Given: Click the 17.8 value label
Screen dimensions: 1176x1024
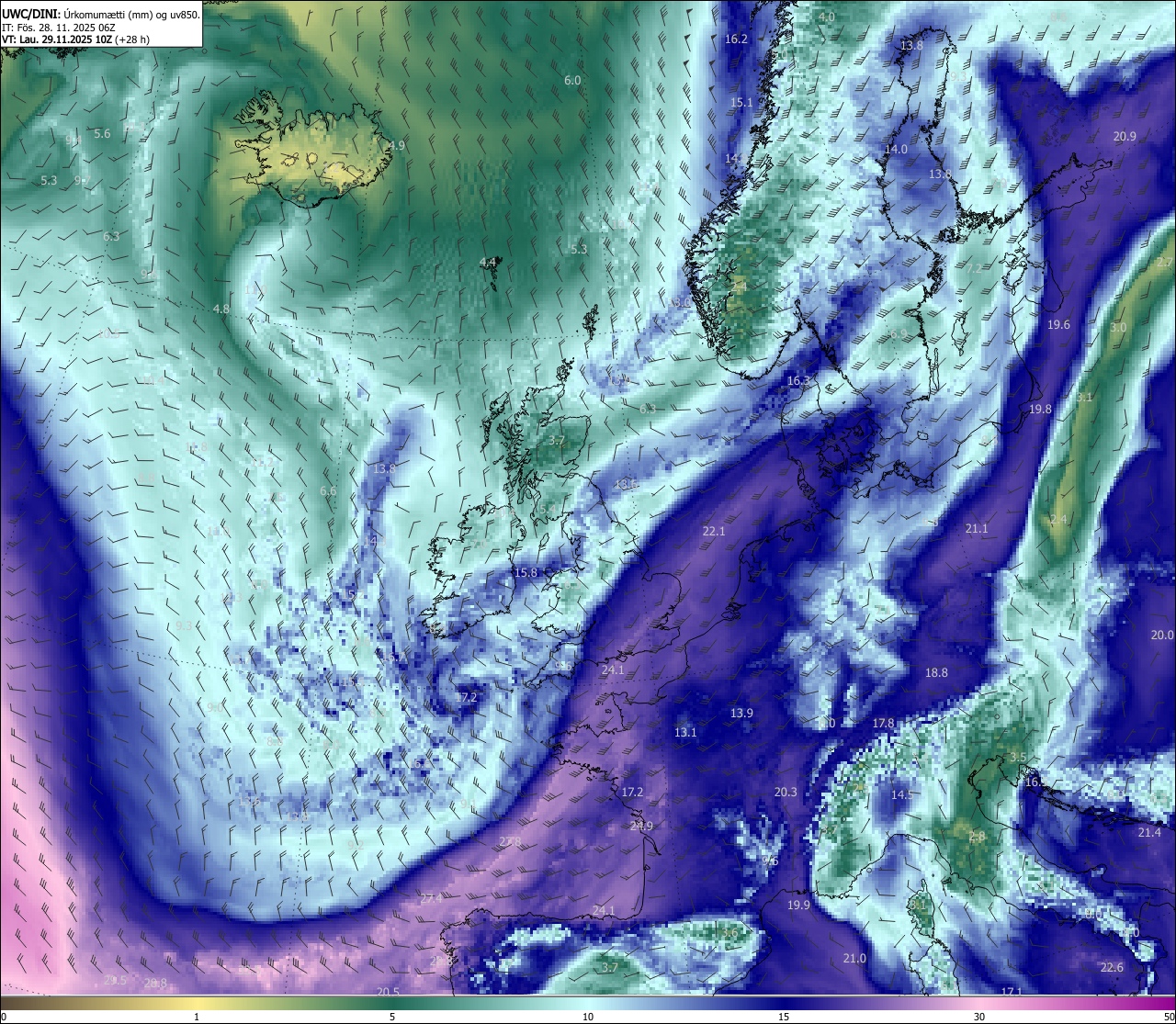Looking at the screenshot, I should 883,723.
